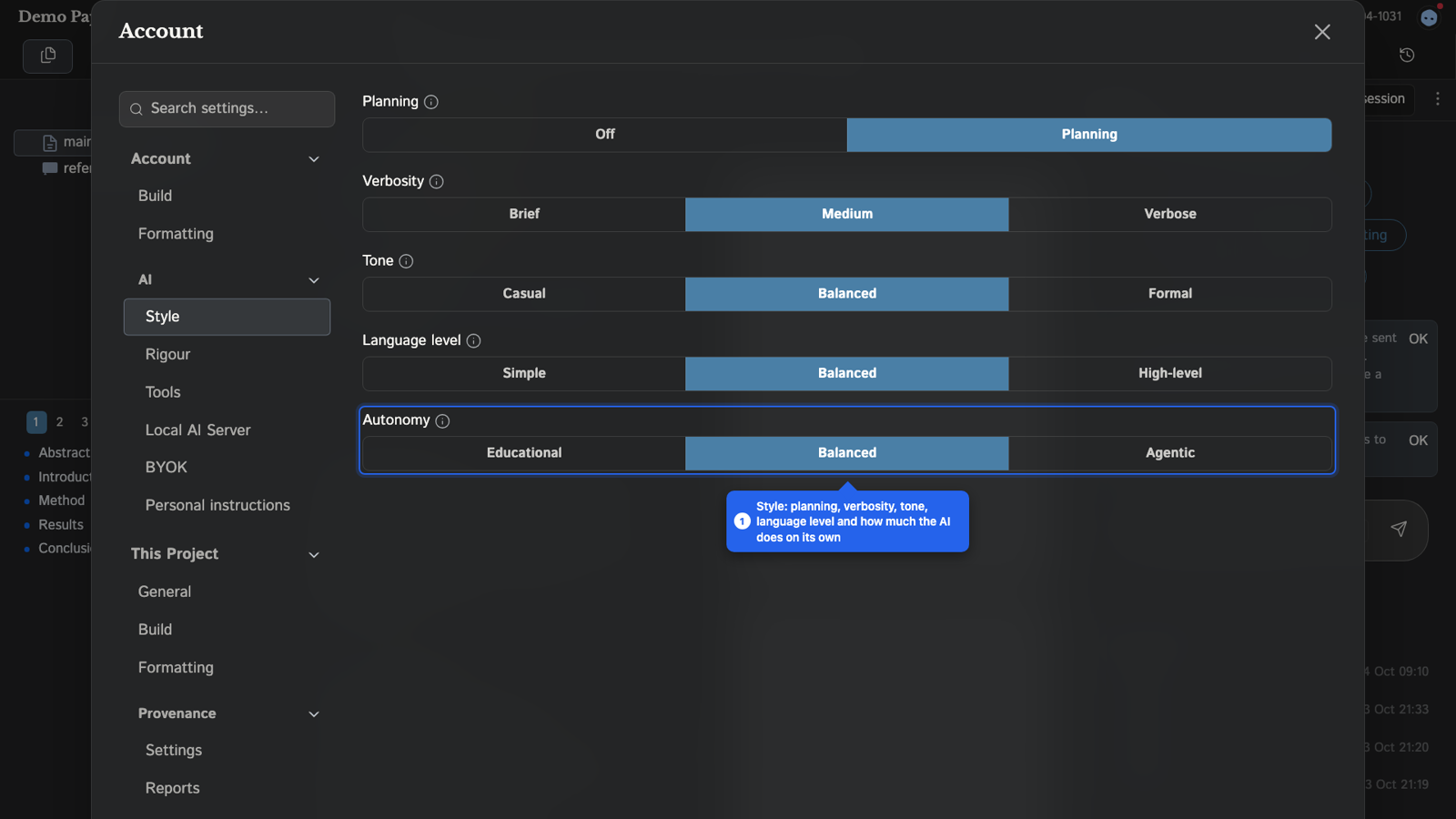The height and width of the screenshot is (819, 1456).
Task: Click the Tone info icon
Action: pos(407,261)
